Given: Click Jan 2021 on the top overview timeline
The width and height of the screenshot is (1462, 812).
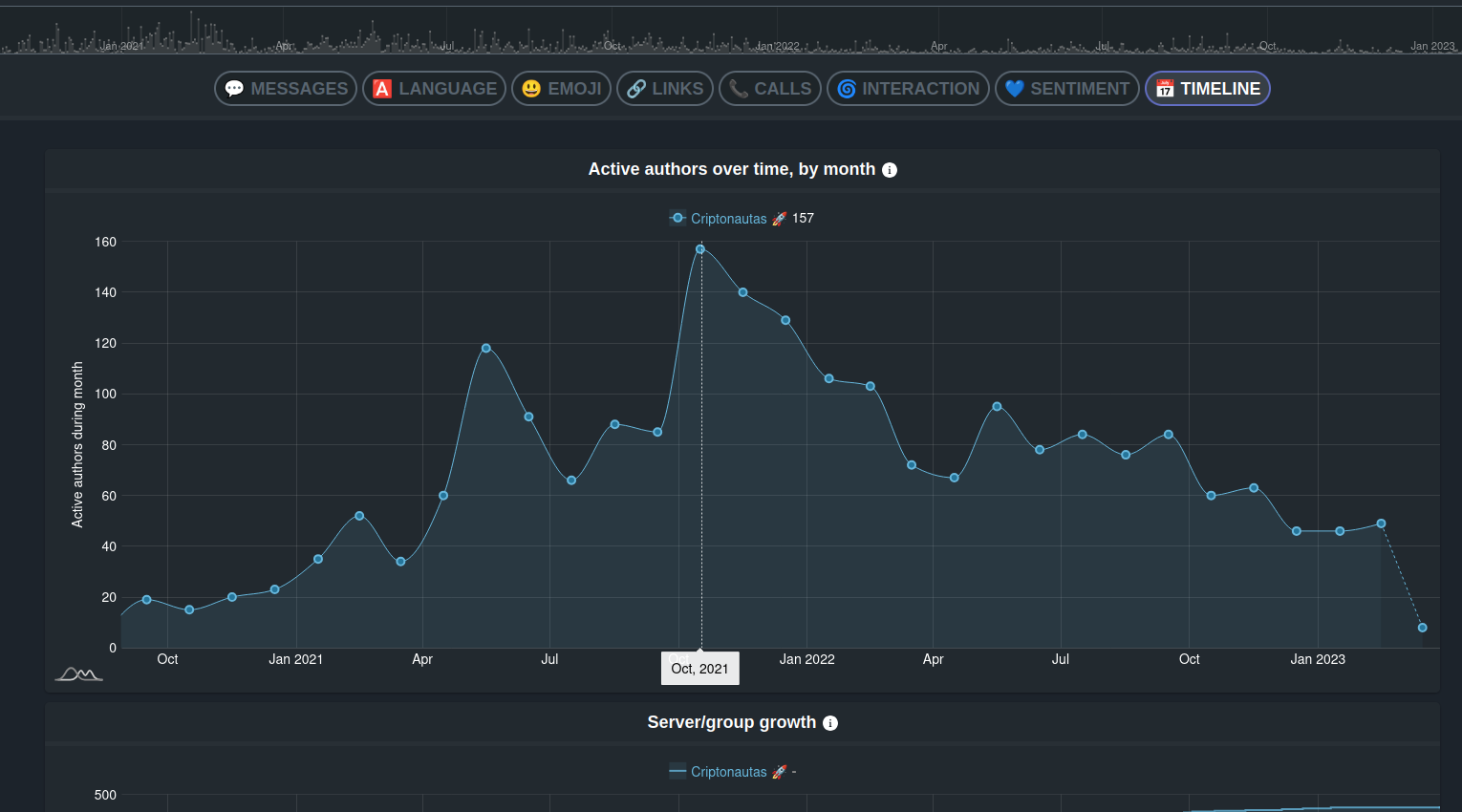Looking at the screenshot, I should click(121, 46).
